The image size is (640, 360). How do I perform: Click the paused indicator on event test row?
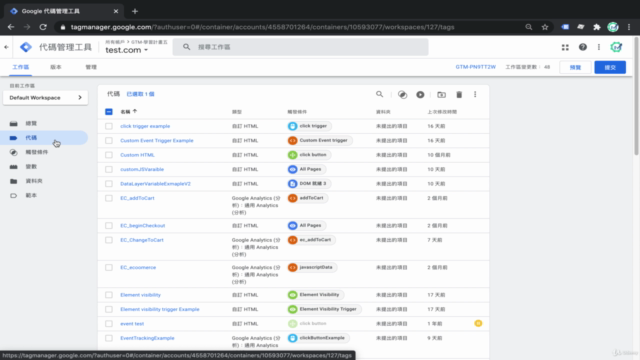(478, 323)
